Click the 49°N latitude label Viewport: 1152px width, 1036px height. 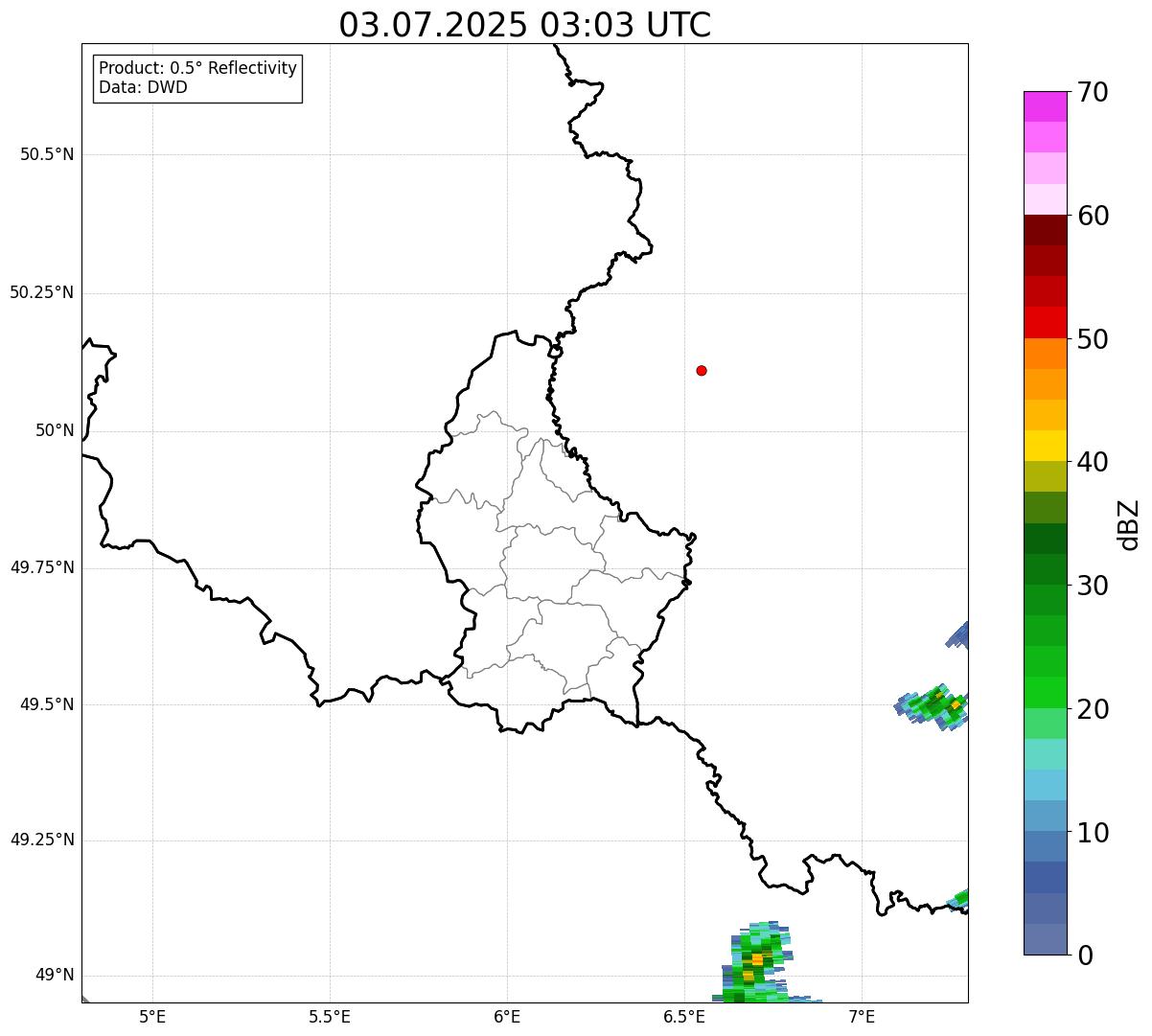coord(55,976)
